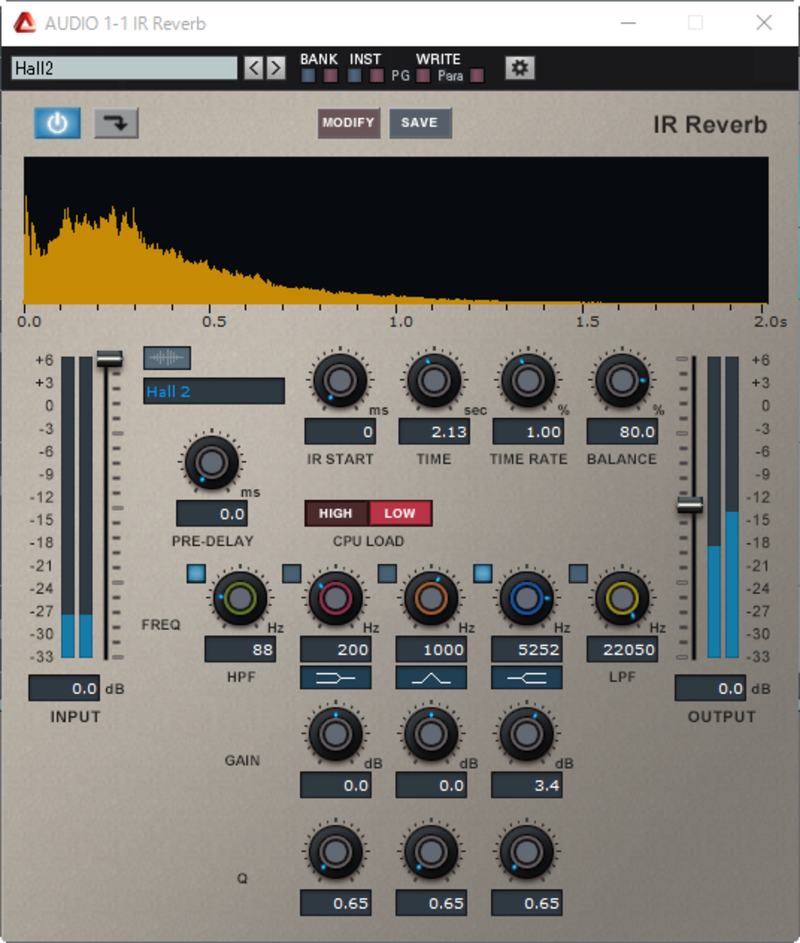Click the PRE-DELAY knob
This screenshot has width=800, height=943.
pyautogui.click(x=212, y=462)
